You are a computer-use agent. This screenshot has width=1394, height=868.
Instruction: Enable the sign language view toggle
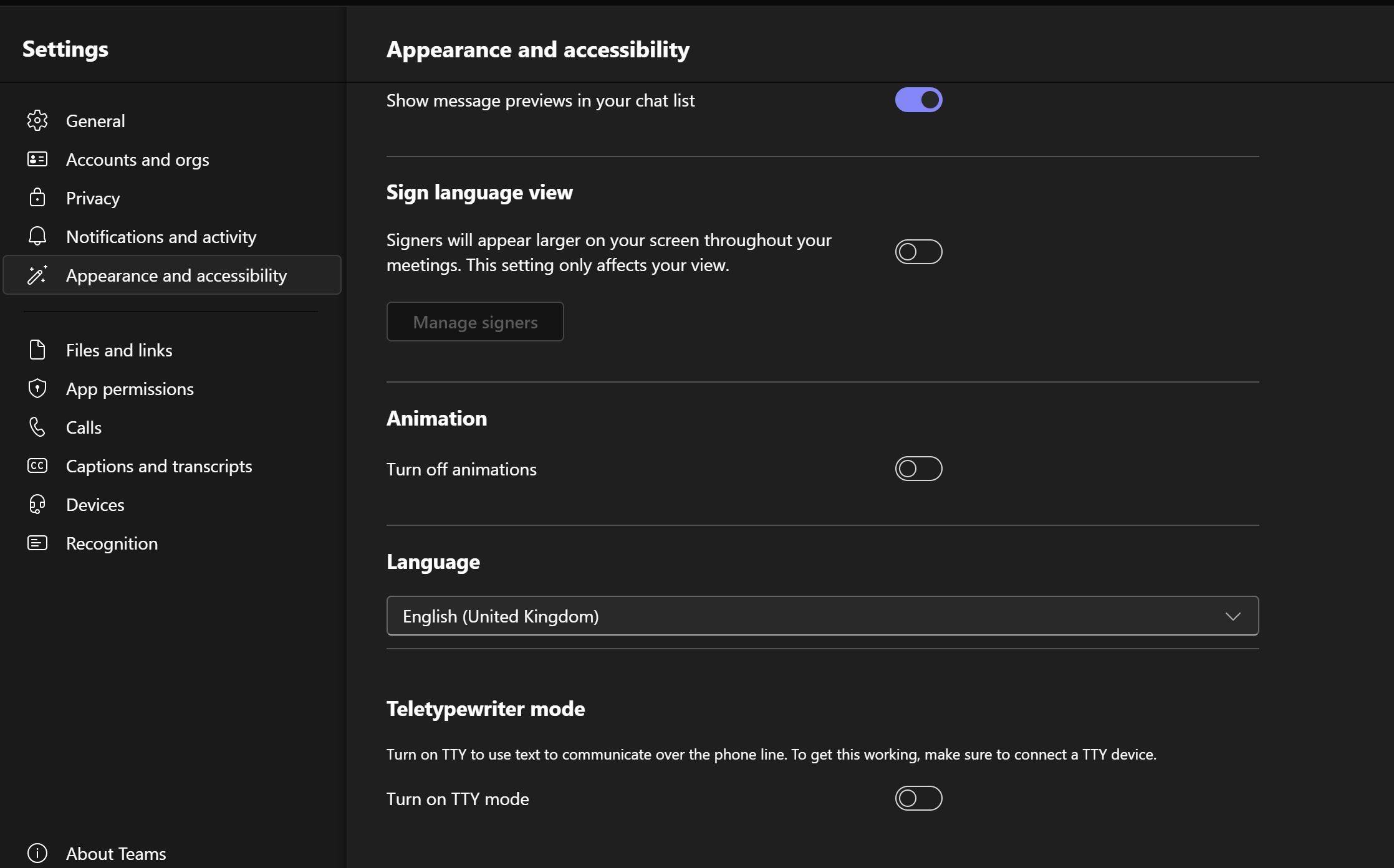coord(918,252)
